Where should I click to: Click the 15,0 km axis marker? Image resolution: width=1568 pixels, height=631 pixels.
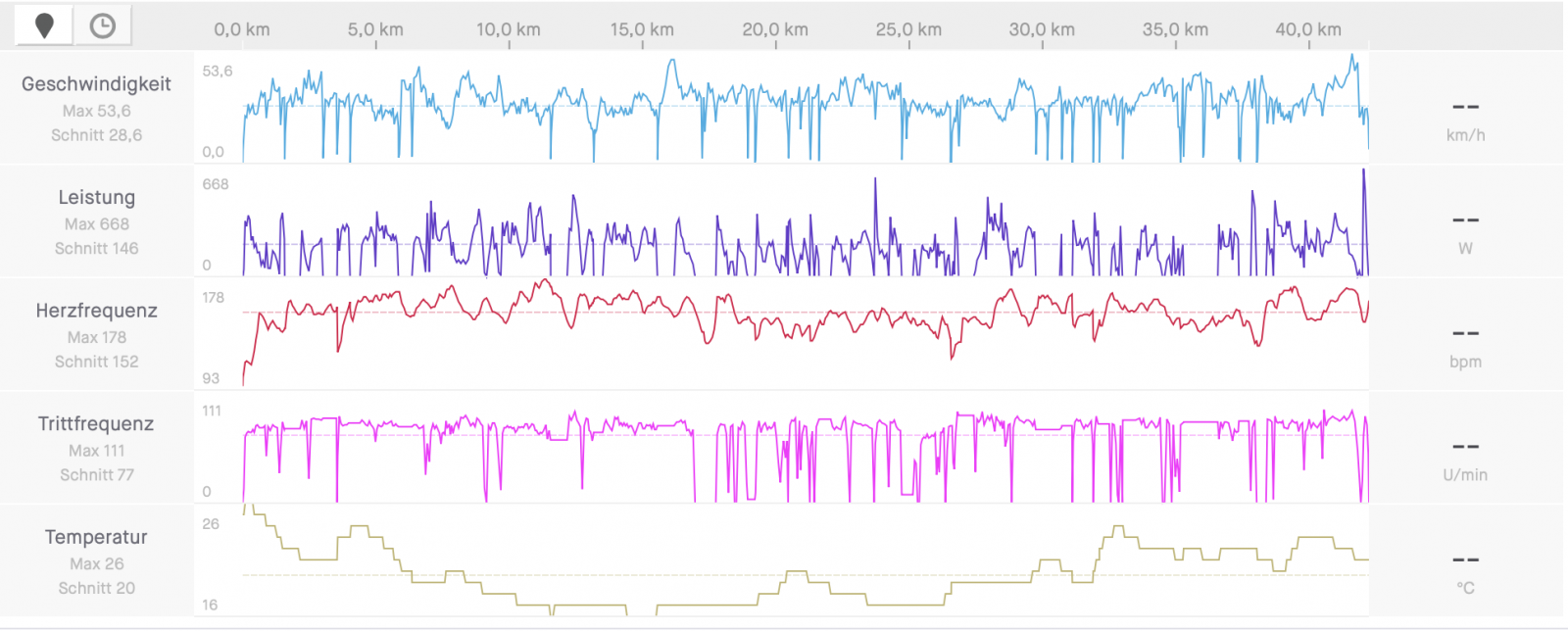click(x=642, y=29)
